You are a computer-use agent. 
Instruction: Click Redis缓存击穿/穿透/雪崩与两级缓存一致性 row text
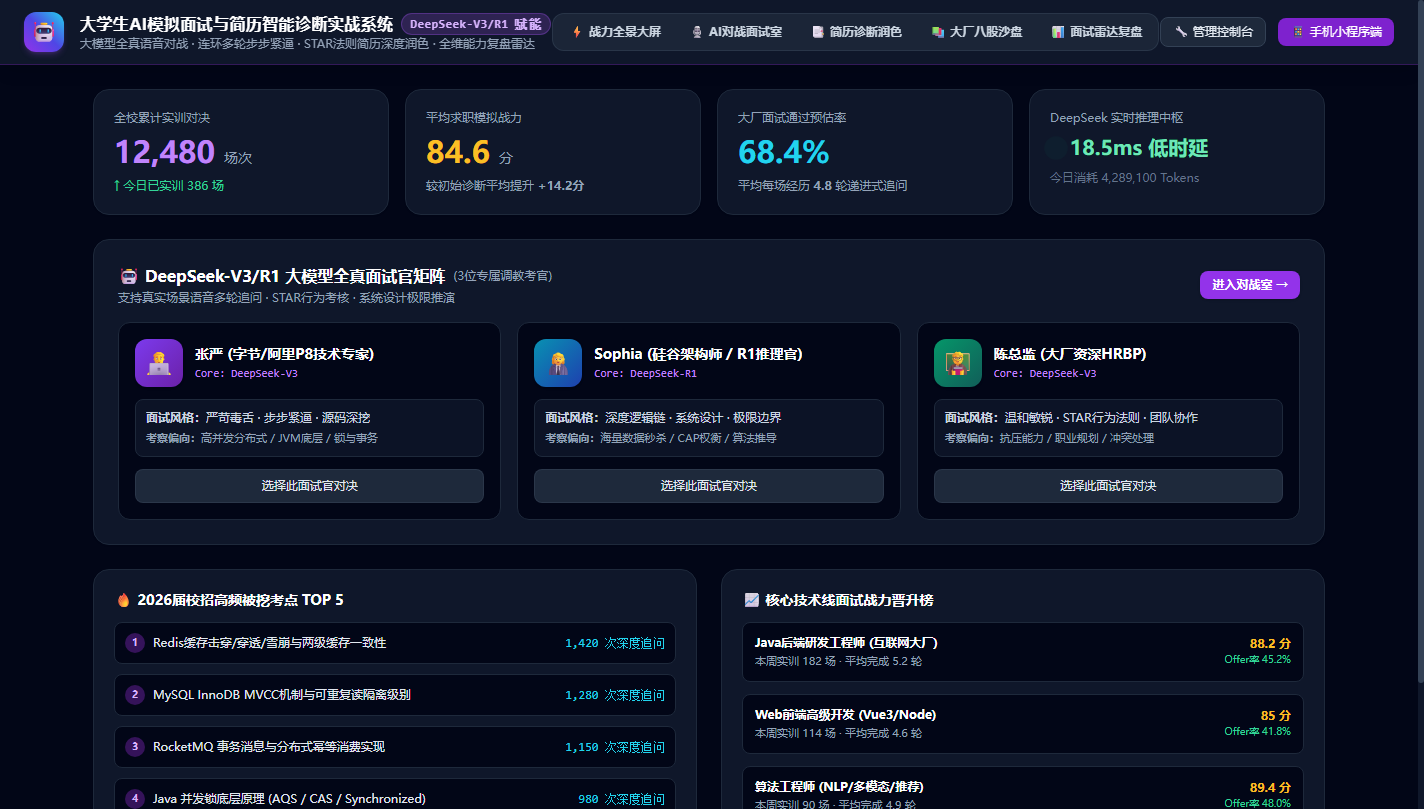269,643
